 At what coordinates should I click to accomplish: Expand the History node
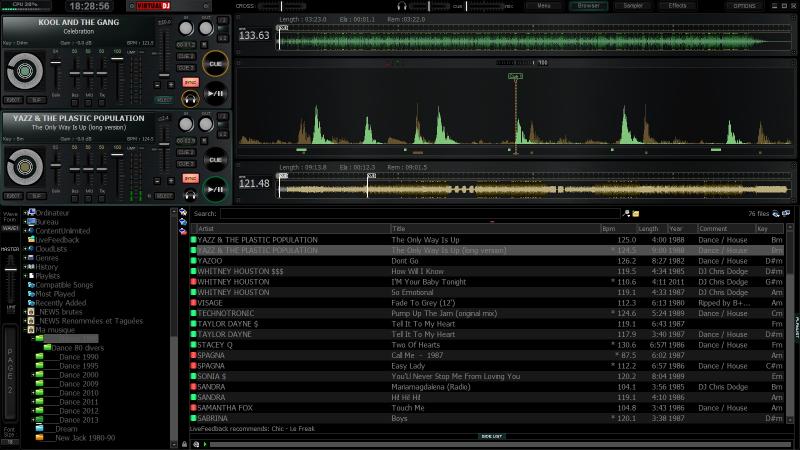point(25,267)
